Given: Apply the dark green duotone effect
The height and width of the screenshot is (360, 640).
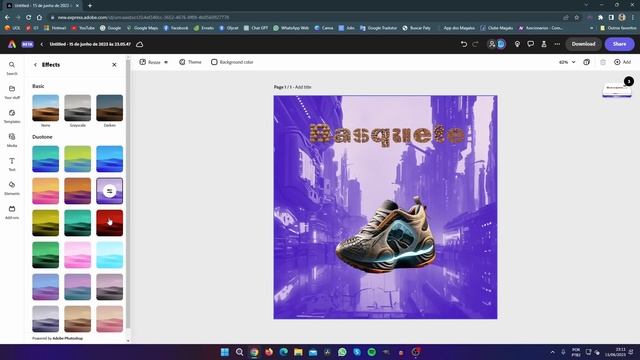Looking at the screenshot, I should click(x=45, y=255).
